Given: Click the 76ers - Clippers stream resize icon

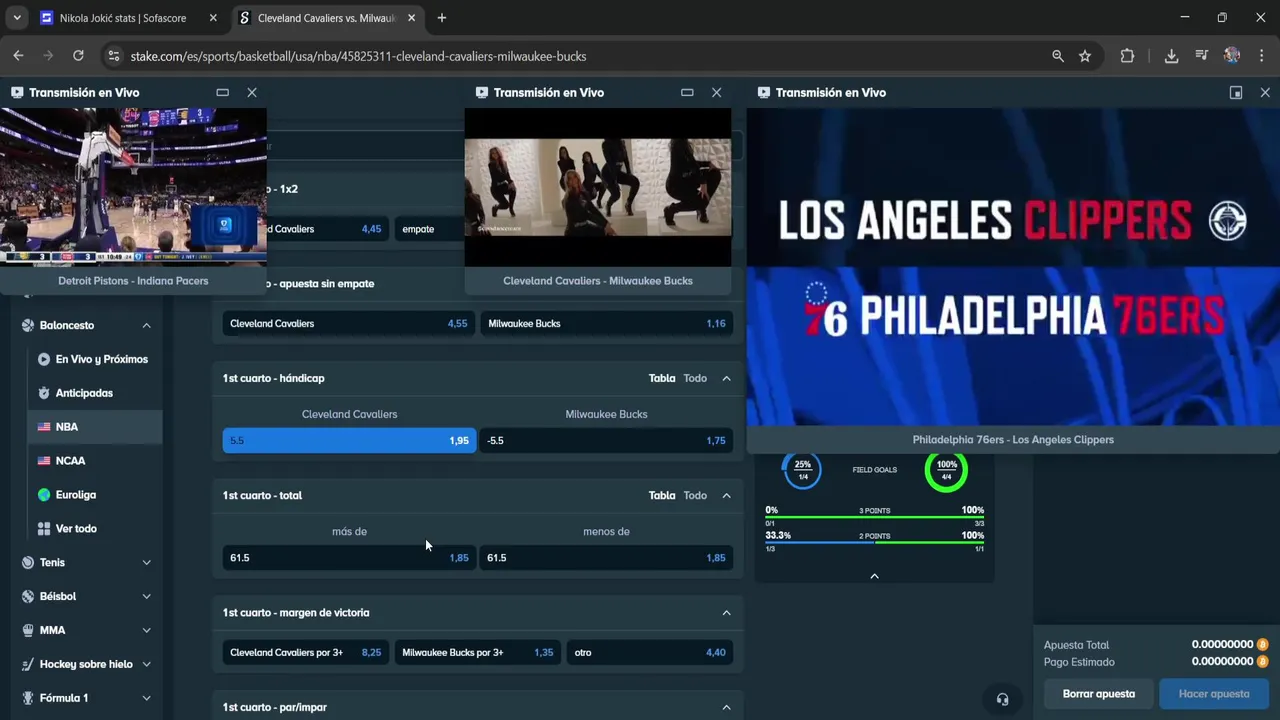Looking at the screenshot, I should [1236, 92].
